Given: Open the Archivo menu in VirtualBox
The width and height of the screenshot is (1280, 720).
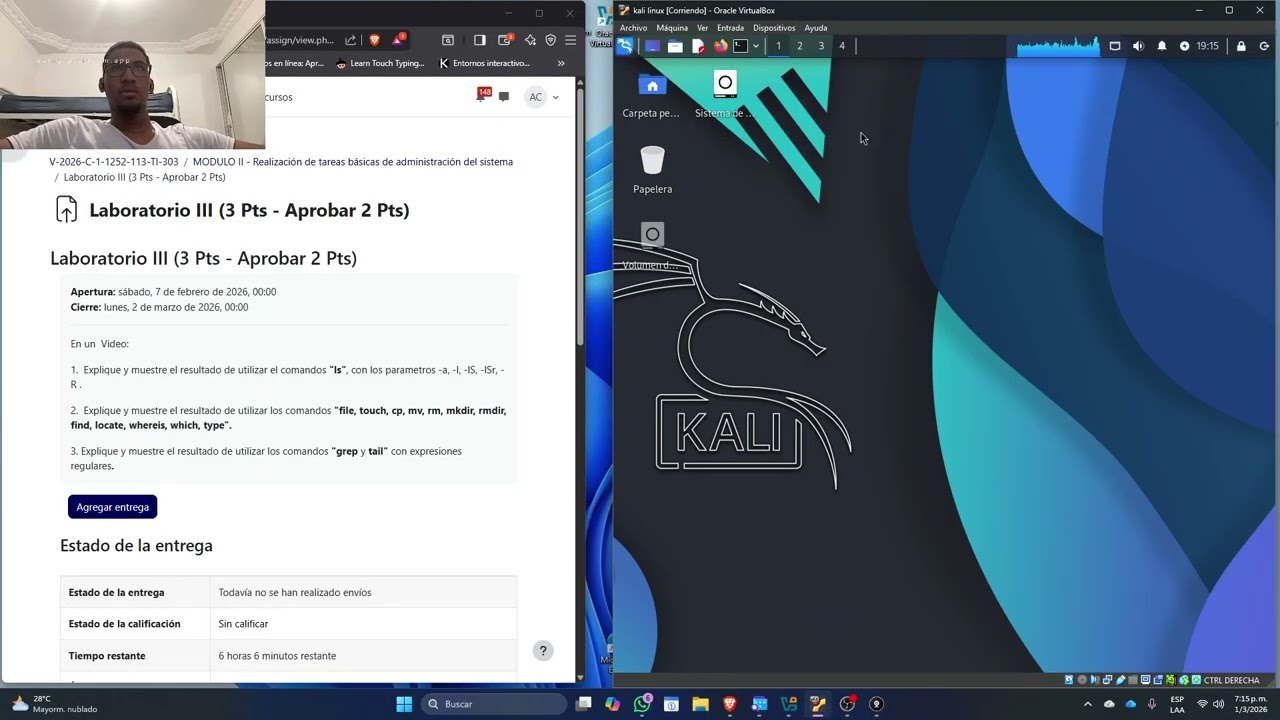Looking at the screenshot, I should click(x=633, y=28).
